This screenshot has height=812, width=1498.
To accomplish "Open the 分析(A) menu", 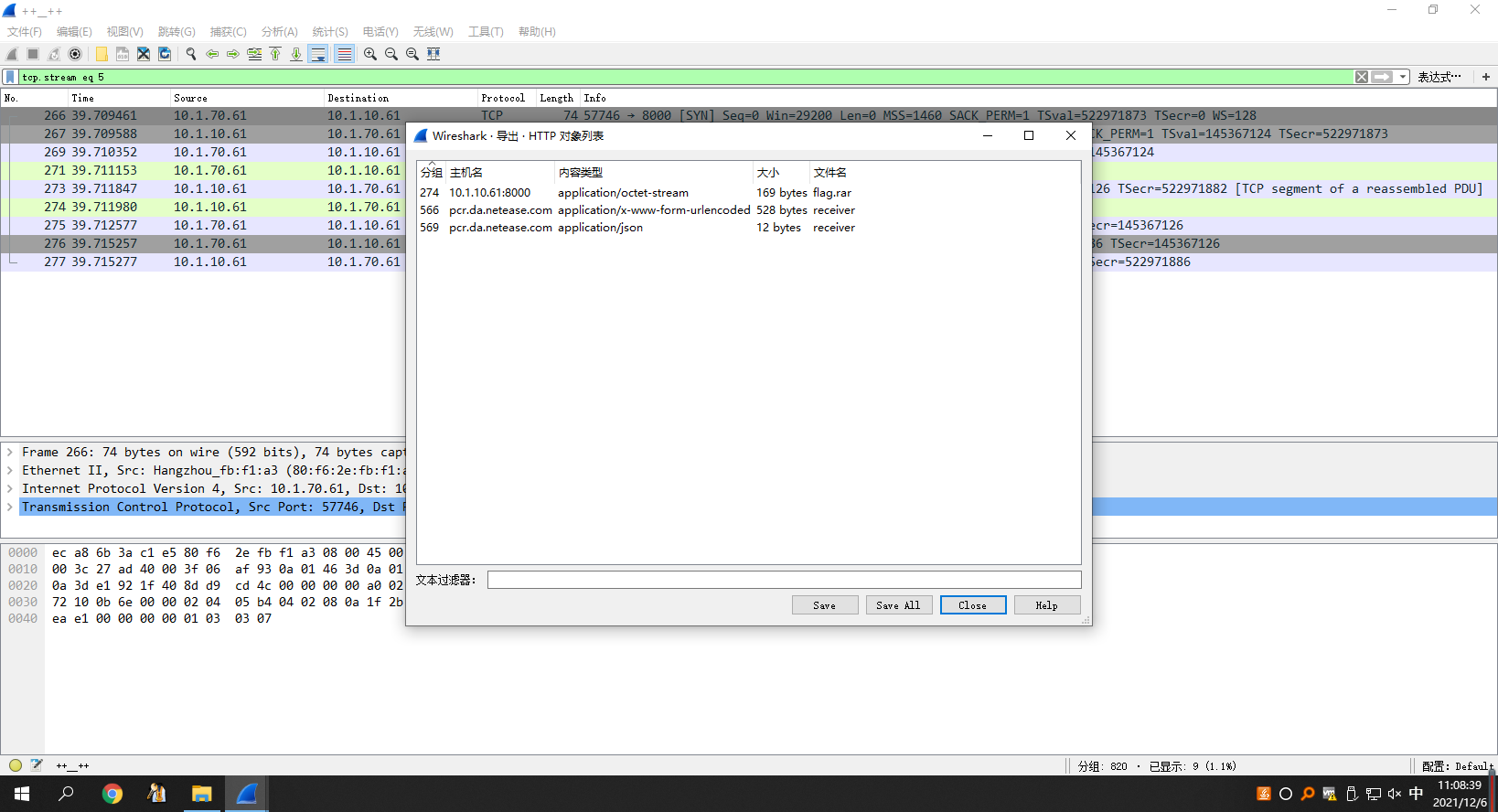I will coord(280,31).
